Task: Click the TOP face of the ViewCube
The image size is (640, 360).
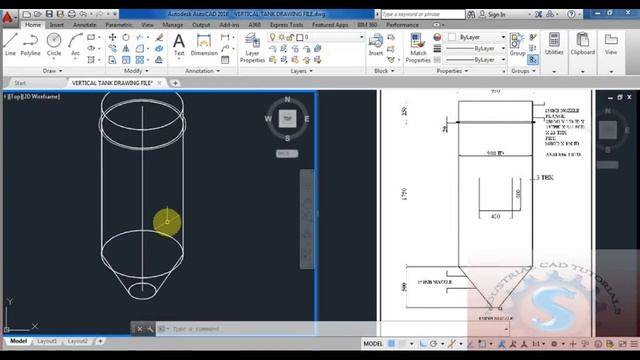Action: click(287, 118)
